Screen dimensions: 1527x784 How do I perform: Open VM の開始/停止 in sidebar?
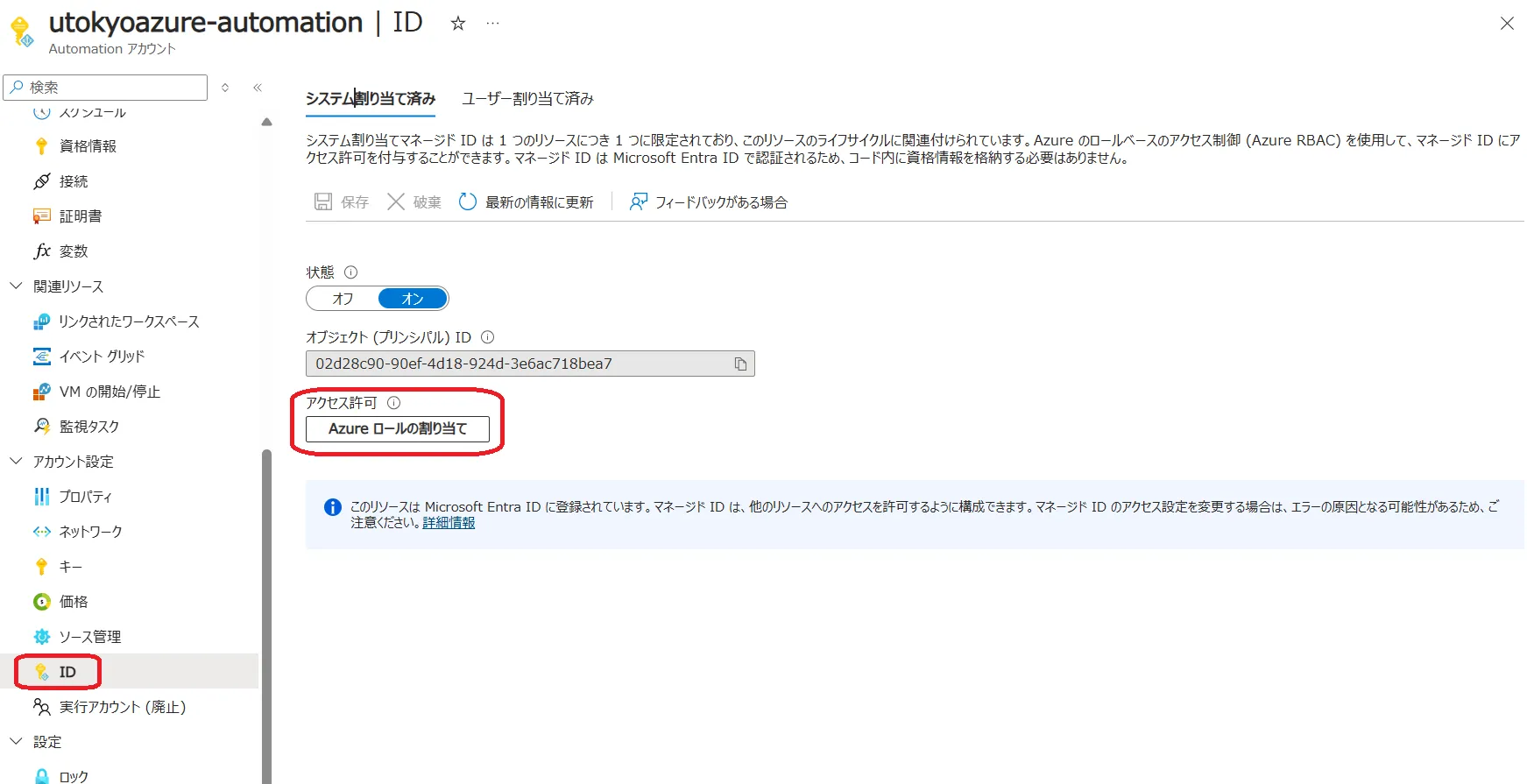tap(109, 392)
